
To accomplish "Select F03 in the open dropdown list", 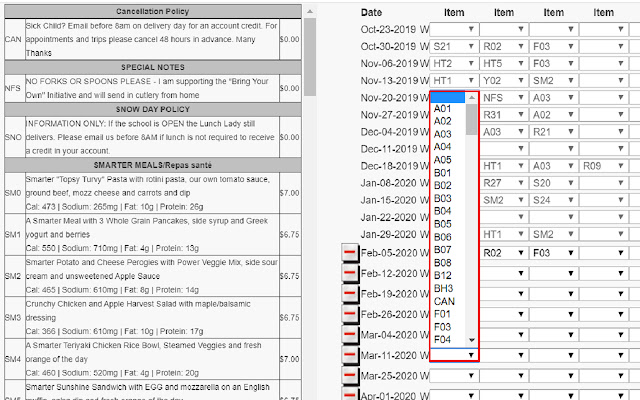I will coord(442,327).
